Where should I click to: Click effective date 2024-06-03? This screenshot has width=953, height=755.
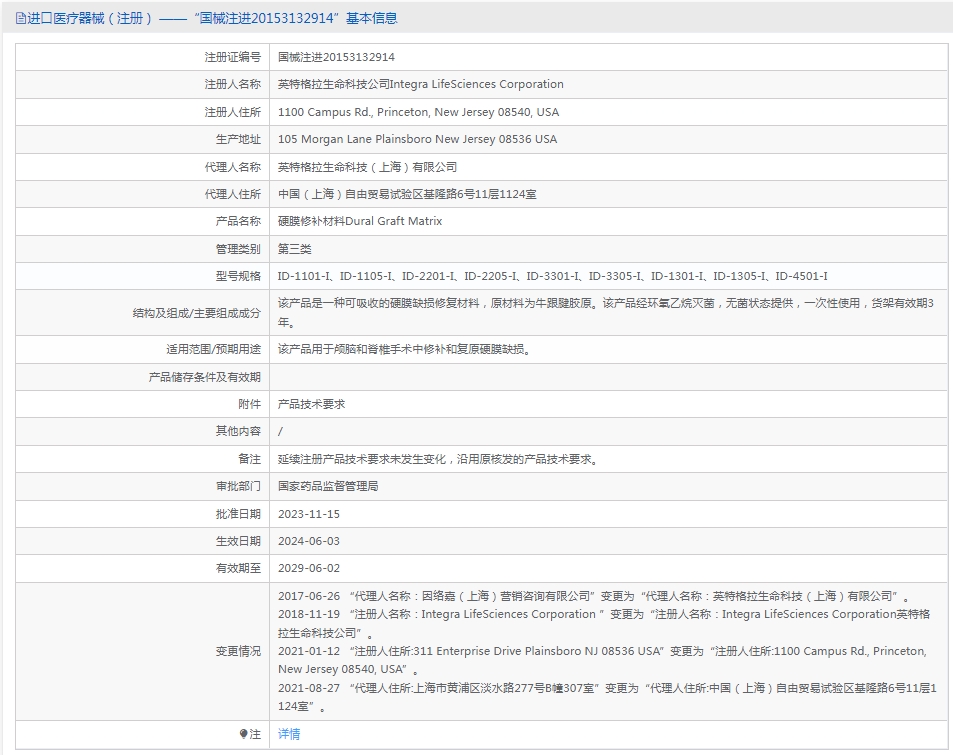[309, 541]
